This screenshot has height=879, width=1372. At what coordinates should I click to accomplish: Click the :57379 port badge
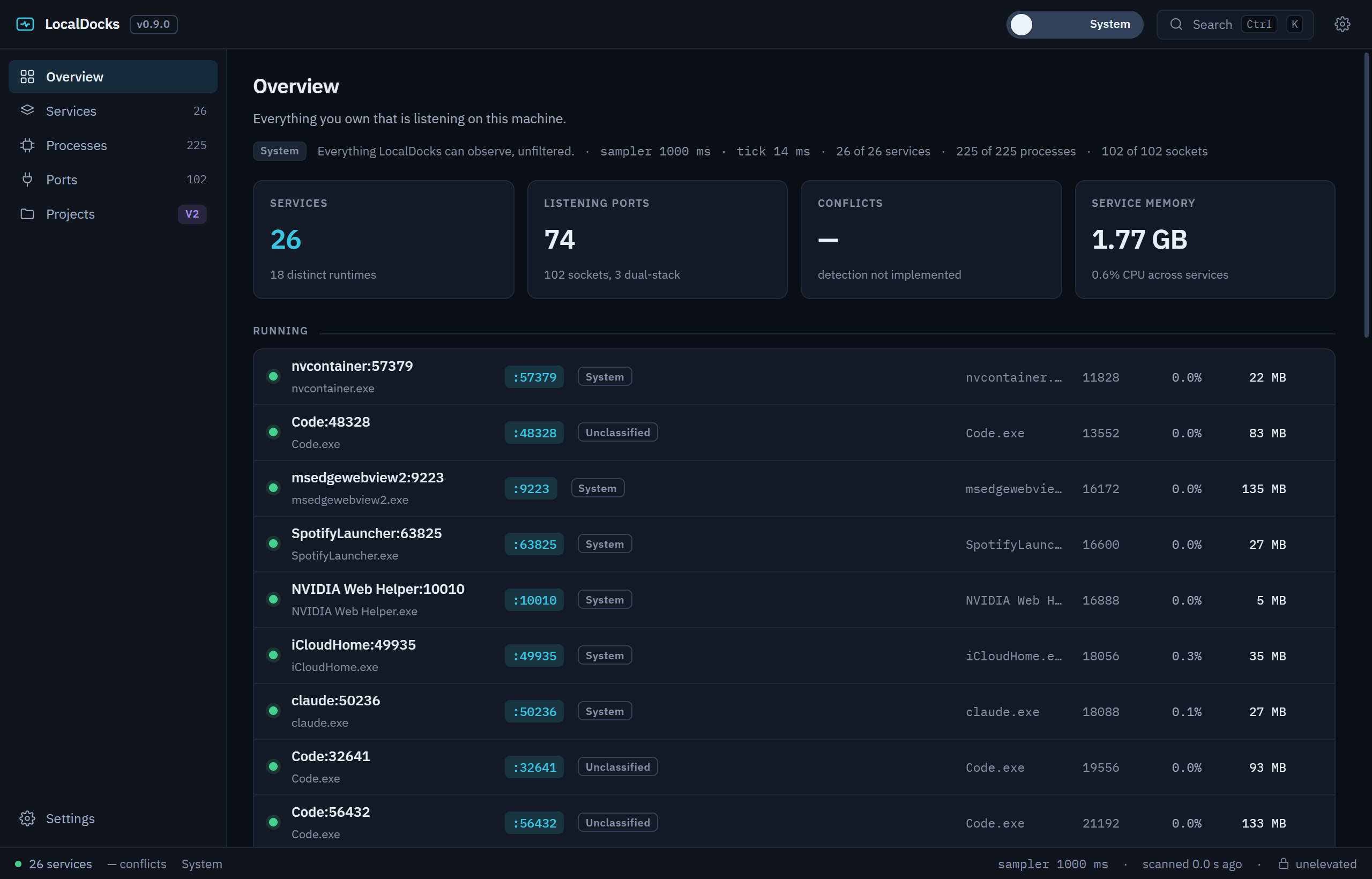point(534,377)
